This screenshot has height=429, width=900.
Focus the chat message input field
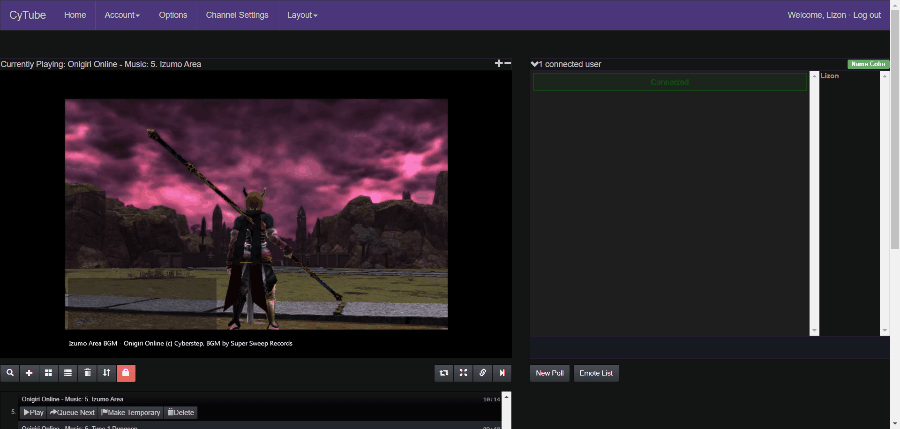709,347
